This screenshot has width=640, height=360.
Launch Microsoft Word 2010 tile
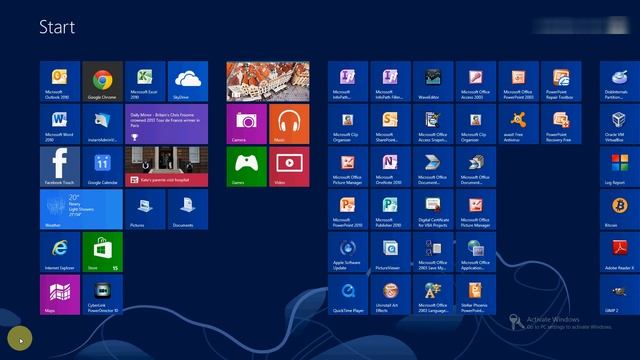coord(60,124)
